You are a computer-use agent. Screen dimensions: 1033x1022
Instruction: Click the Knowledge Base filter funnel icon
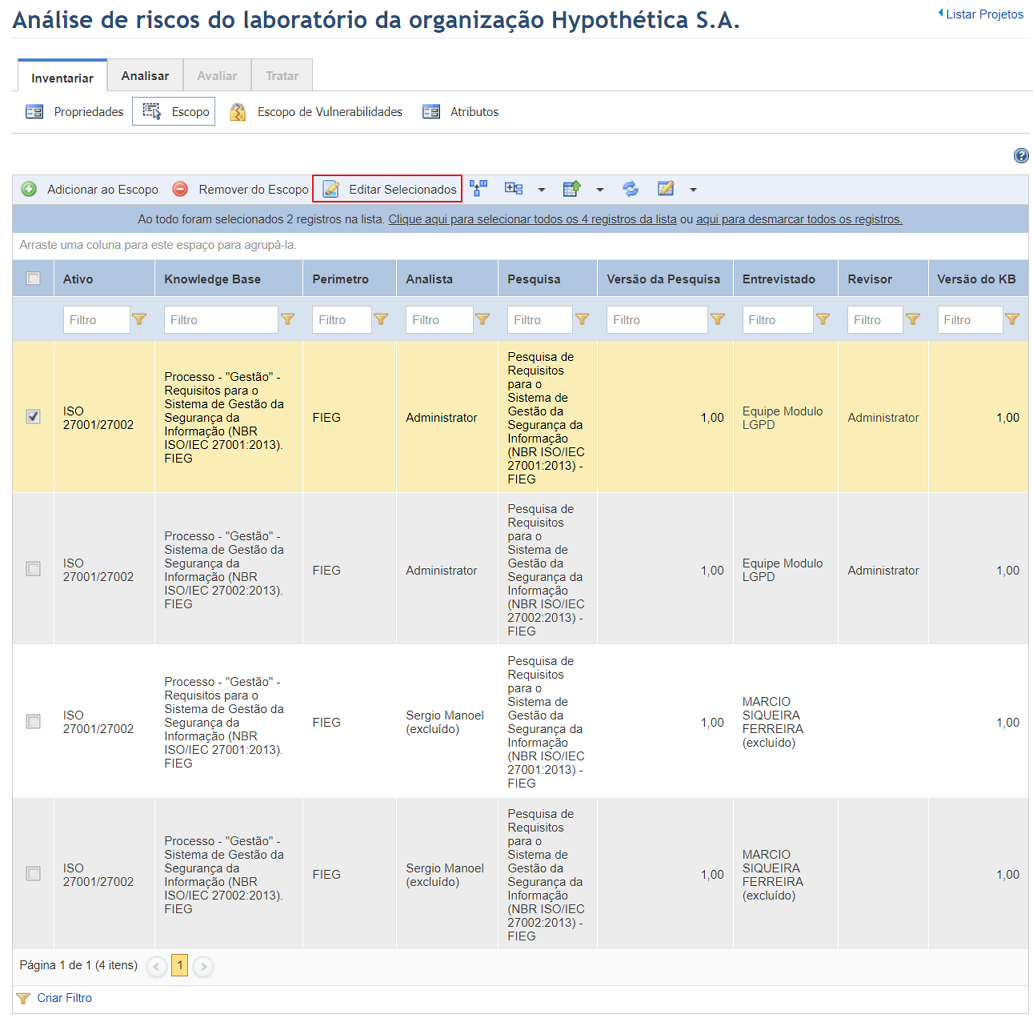(287, 320)
